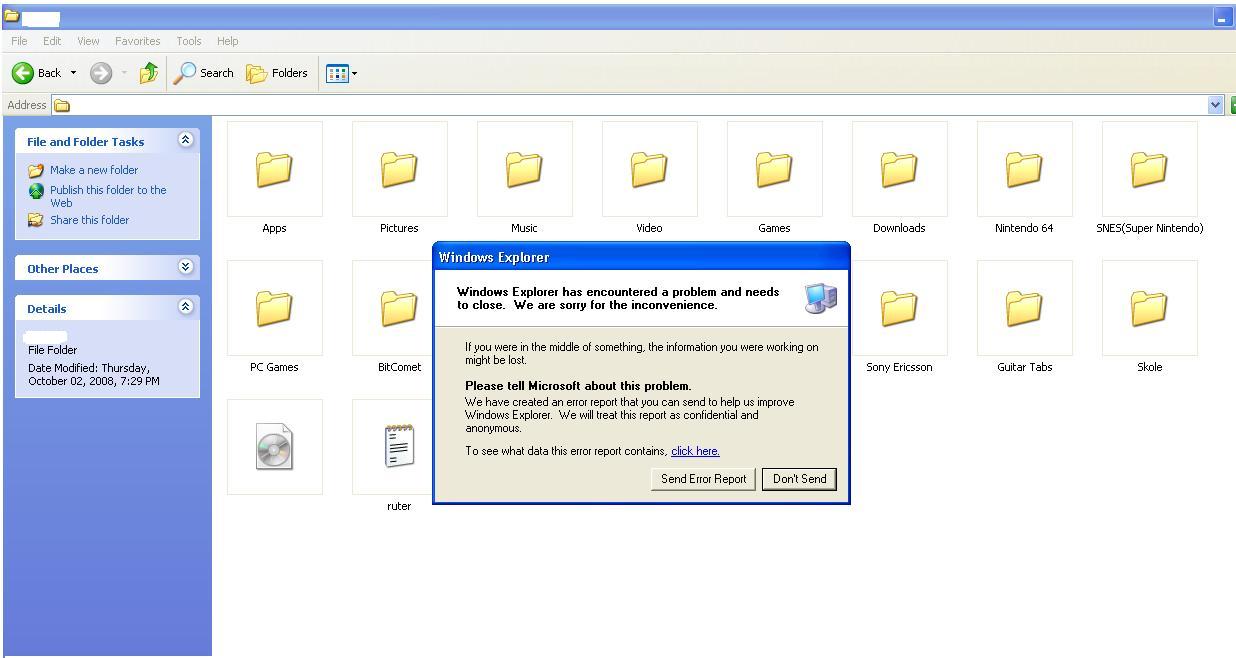This screenshot has width=1236, height=658.
Task: Select the BitComet folder icon
Action: pos(400,308)
